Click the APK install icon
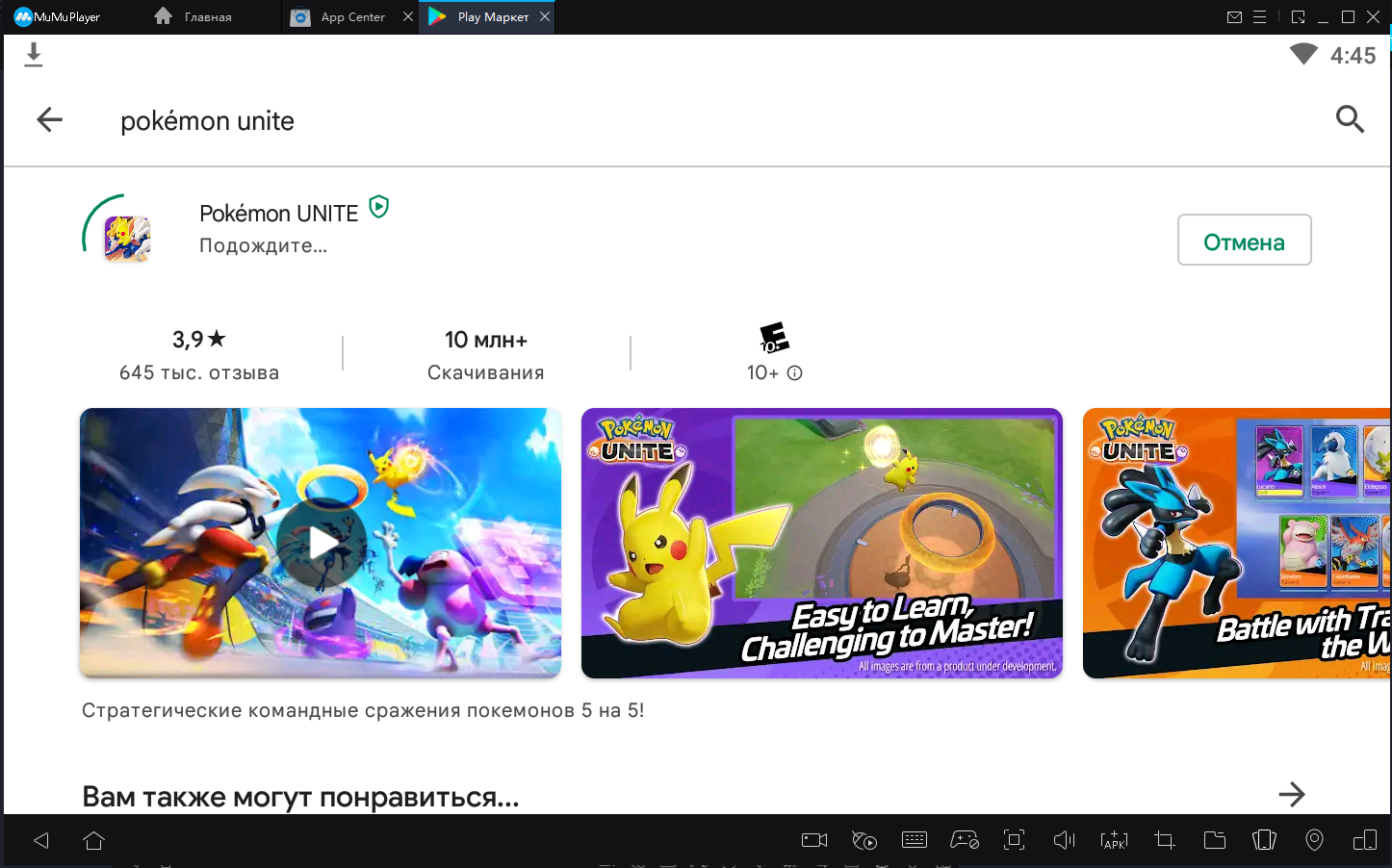This screenshot has width=1392, height=868. [x=1114, y=840]
